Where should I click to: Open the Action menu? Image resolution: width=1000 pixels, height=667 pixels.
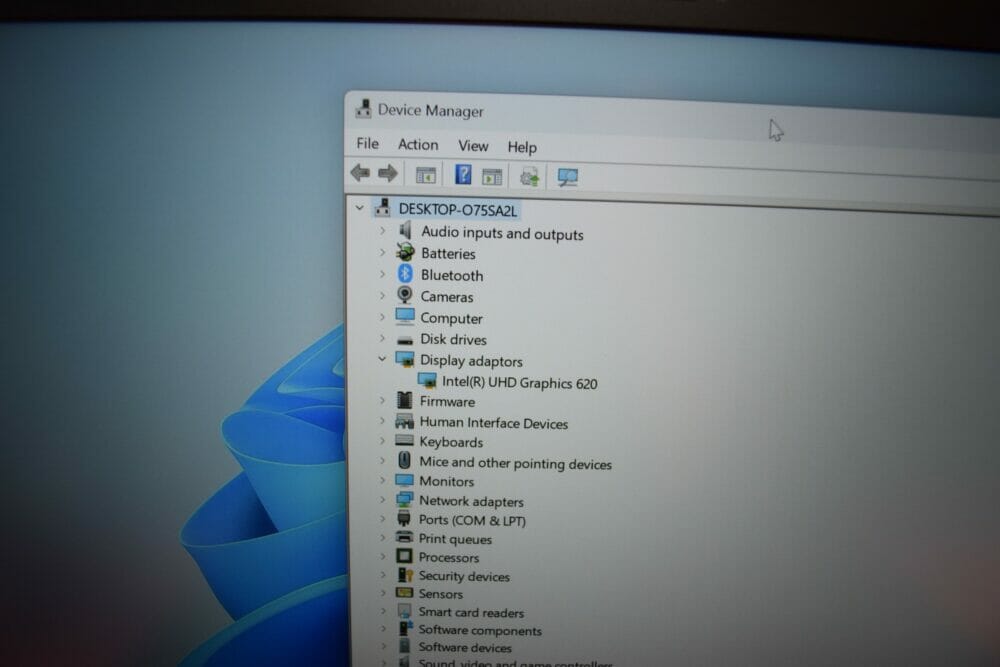pos(418,145)
